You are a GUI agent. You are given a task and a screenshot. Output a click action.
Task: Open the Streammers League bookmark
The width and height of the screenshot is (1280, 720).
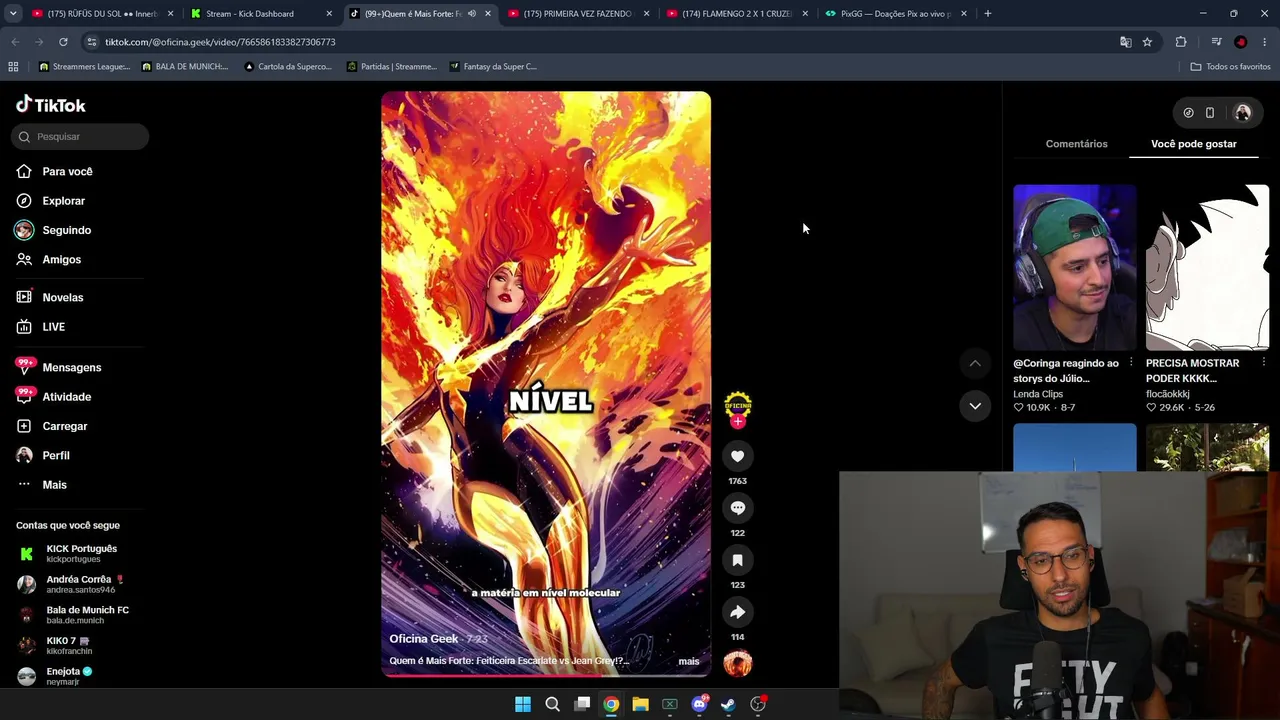pos(84,67)
